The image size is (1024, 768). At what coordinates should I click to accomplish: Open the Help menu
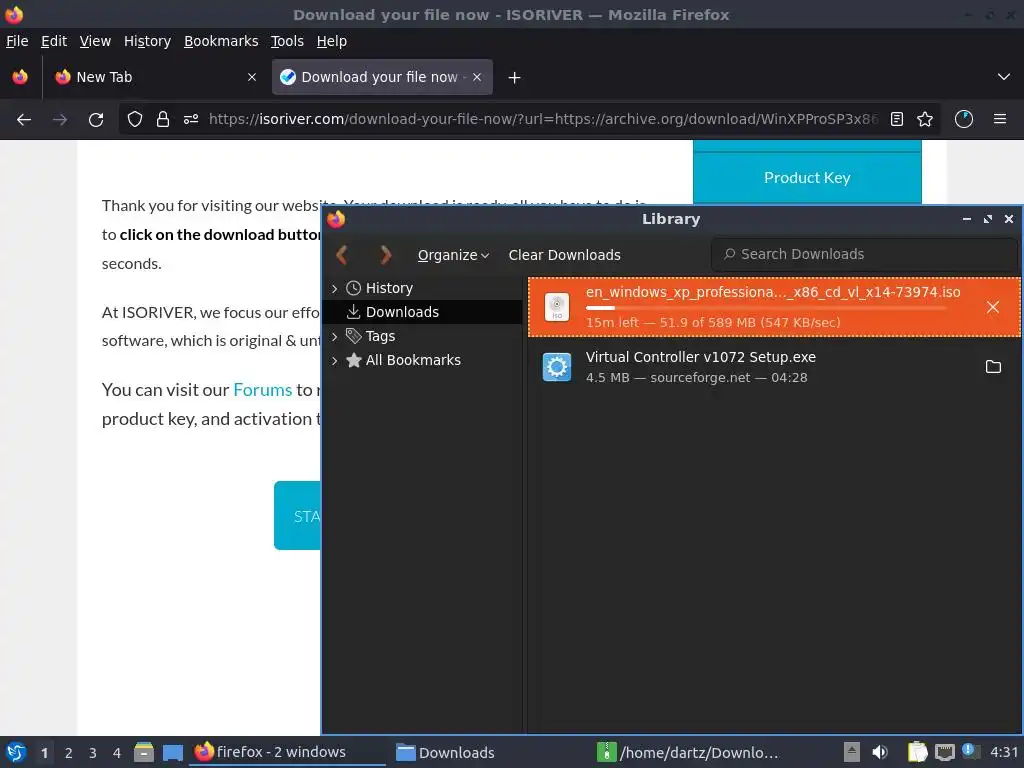coord(332,41)
